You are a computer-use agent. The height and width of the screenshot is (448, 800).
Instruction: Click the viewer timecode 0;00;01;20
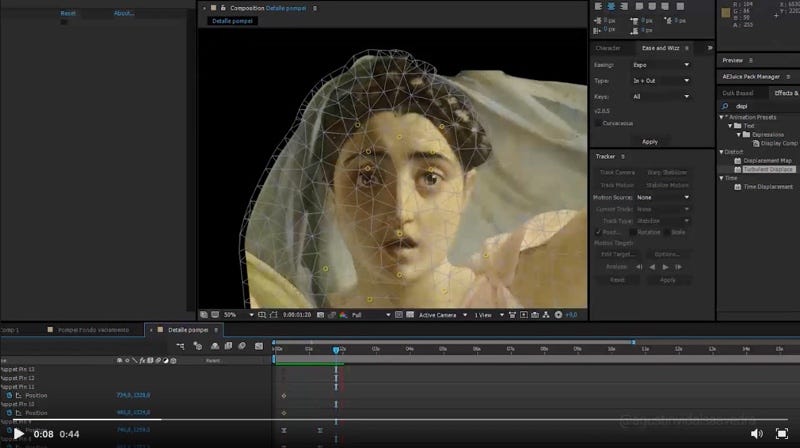pos(296,315)
